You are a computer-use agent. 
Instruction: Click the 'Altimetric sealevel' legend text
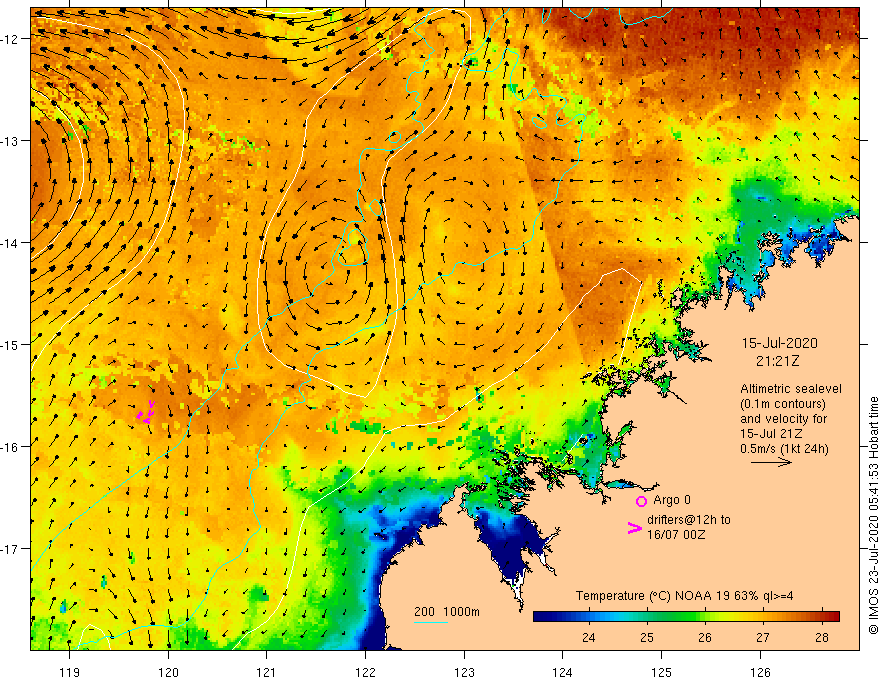791,389
